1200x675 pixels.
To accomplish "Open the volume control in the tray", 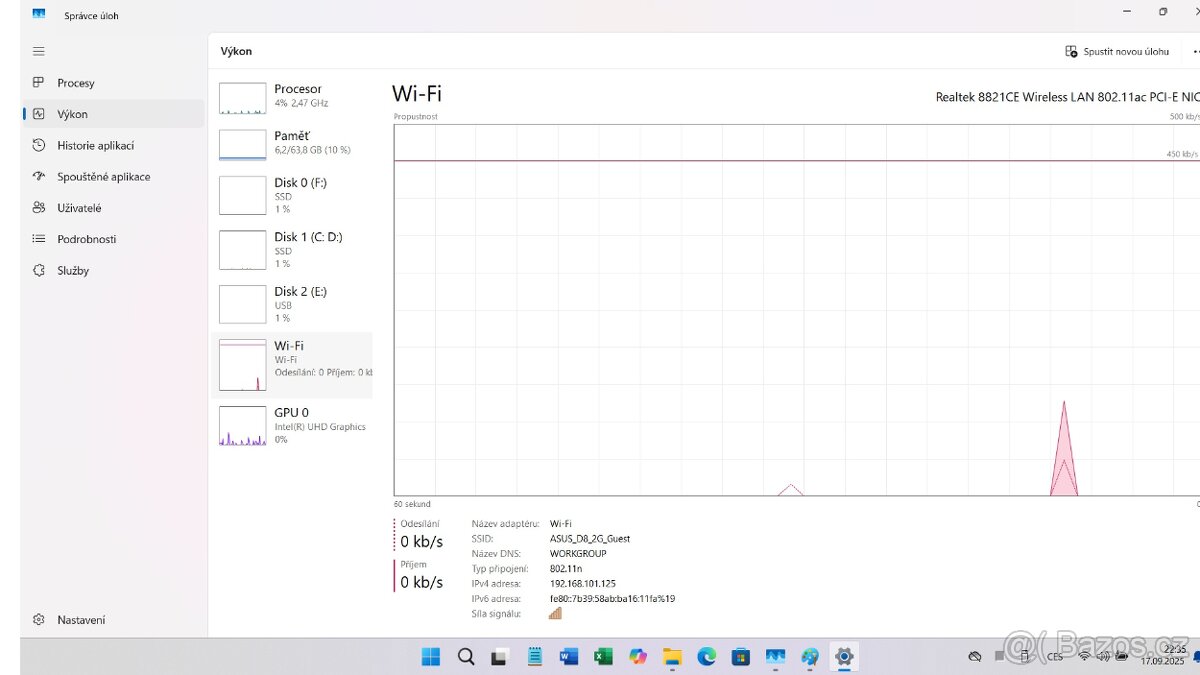I will click(x=1102, y=656).
